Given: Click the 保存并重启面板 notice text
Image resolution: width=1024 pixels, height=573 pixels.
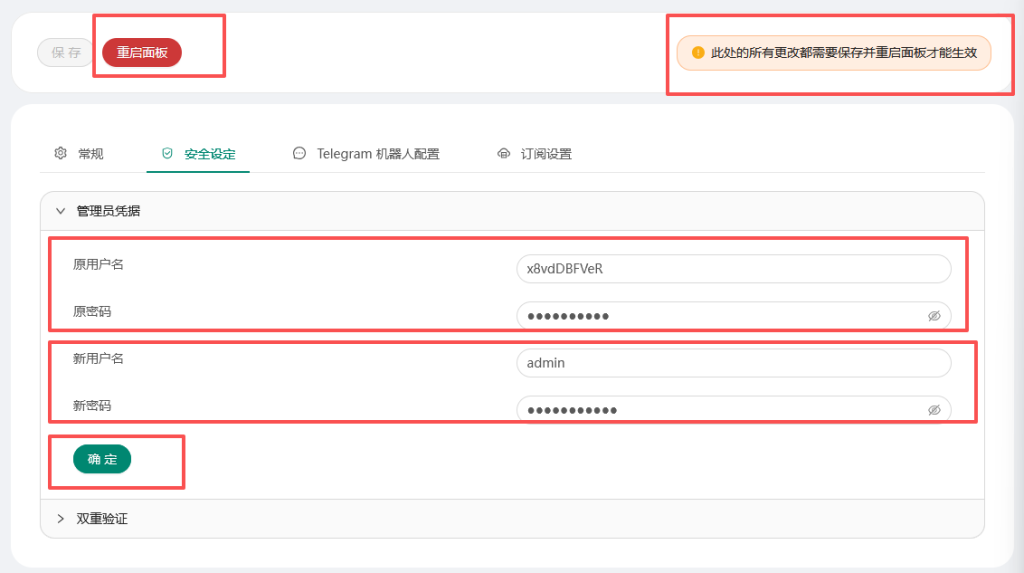Looking at the screenshot, I should (843, 53).
